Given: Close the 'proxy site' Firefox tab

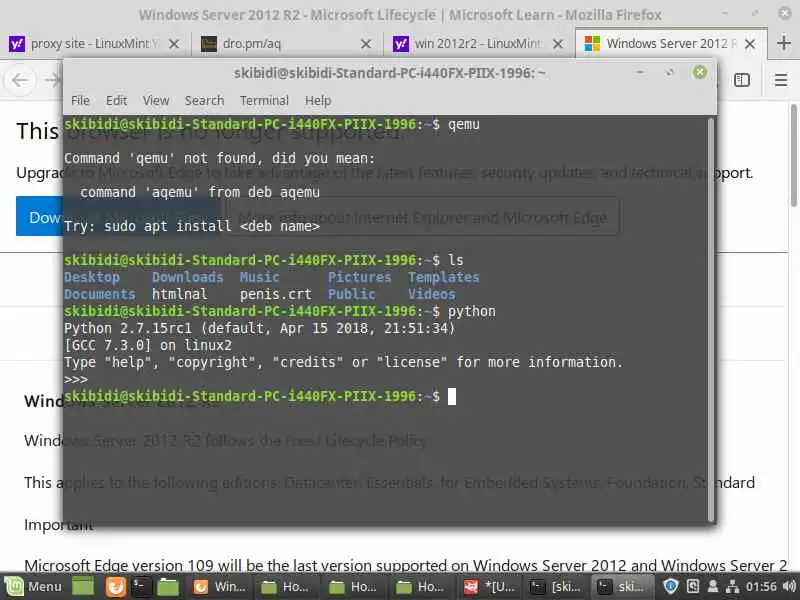Looking at the screenshot, I should click(x=174, y=44).
